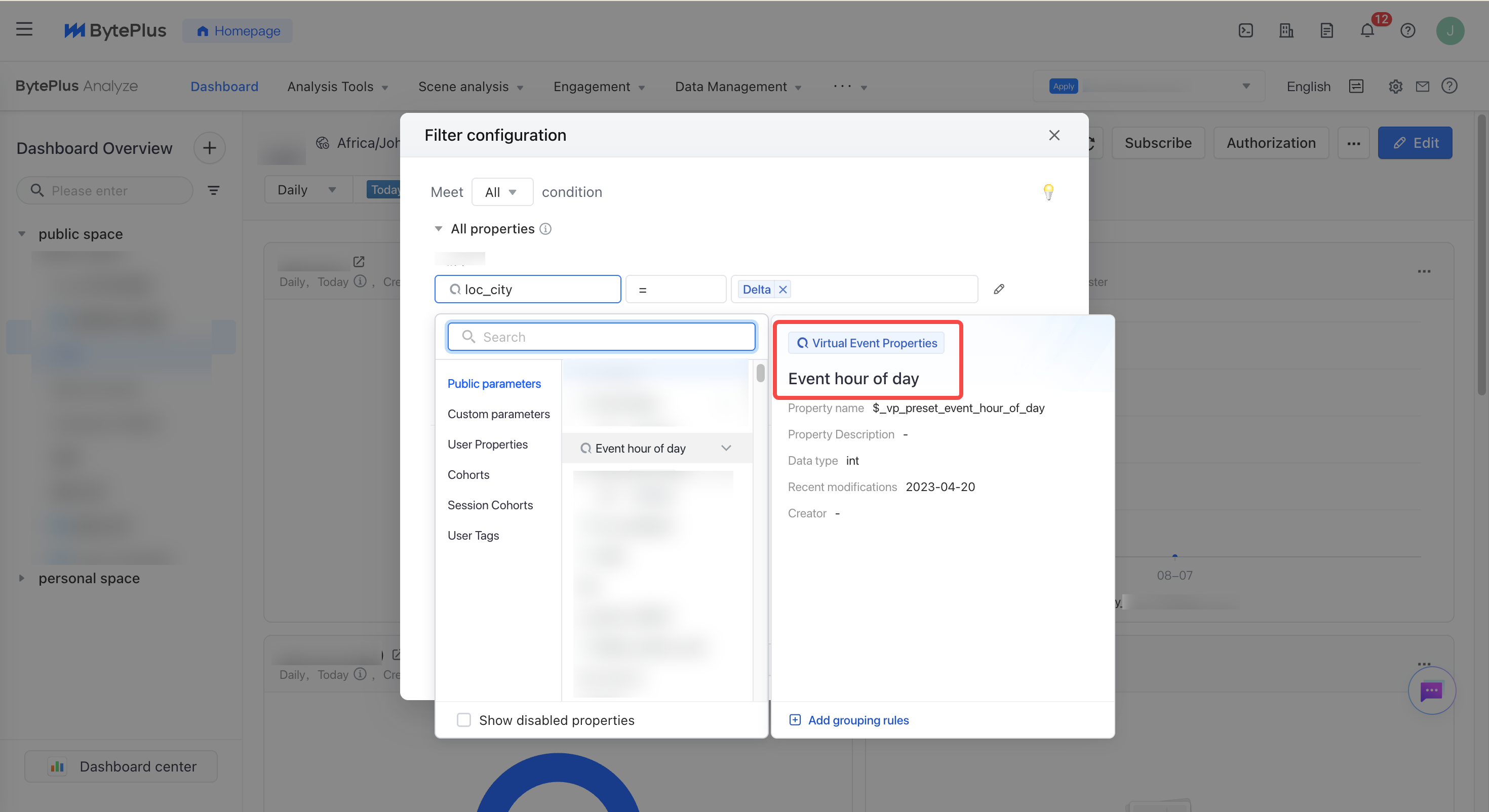Screen dimensions: 1489x812
Task: Click the All properties info icon
Action: pos(545,229)
